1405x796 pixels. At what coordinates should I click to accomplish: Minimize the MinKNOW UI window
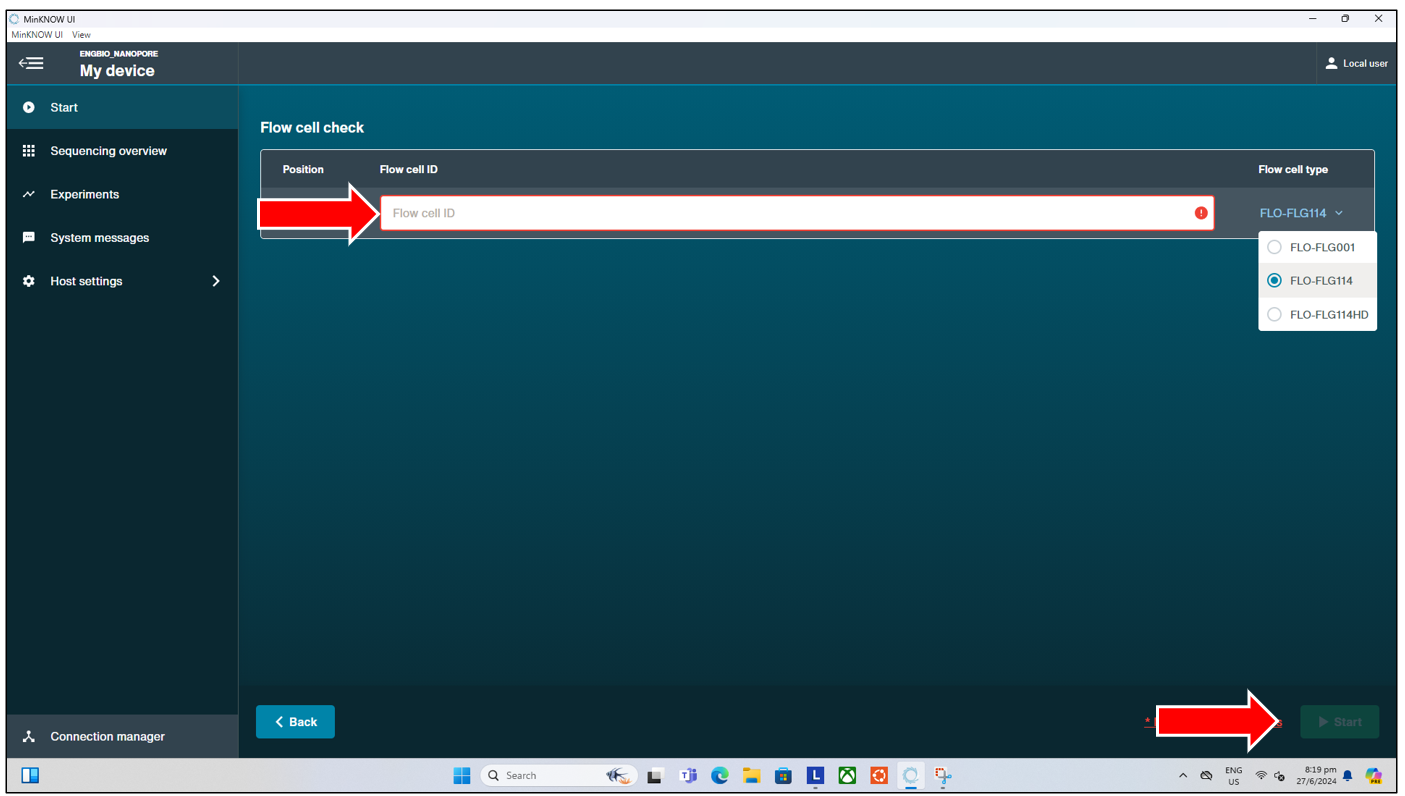tap(1312, 19)
